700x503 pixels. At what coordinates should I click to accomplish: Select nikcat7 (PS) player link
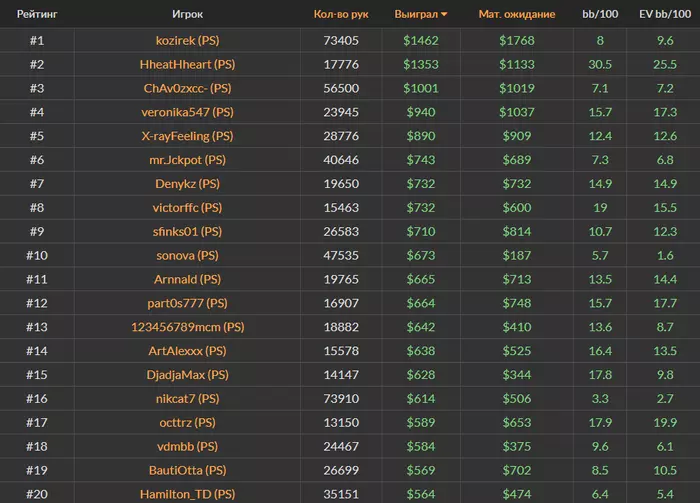[x=188, y=398]
